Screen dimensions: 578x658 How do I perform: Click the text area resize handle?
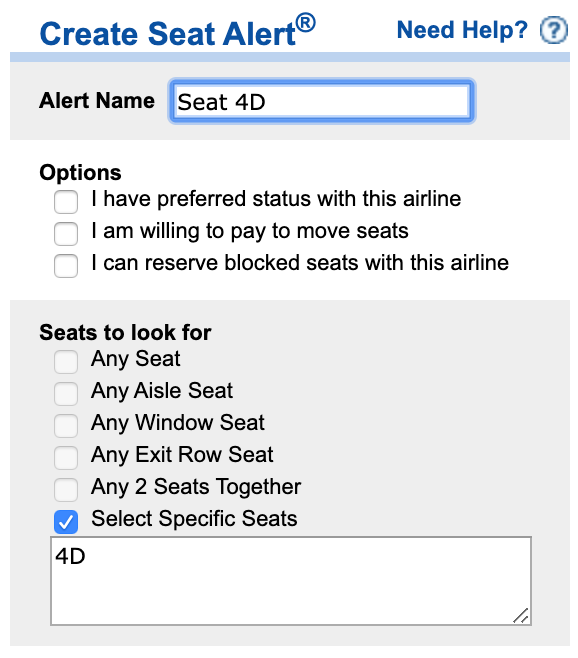pos(521,616)
